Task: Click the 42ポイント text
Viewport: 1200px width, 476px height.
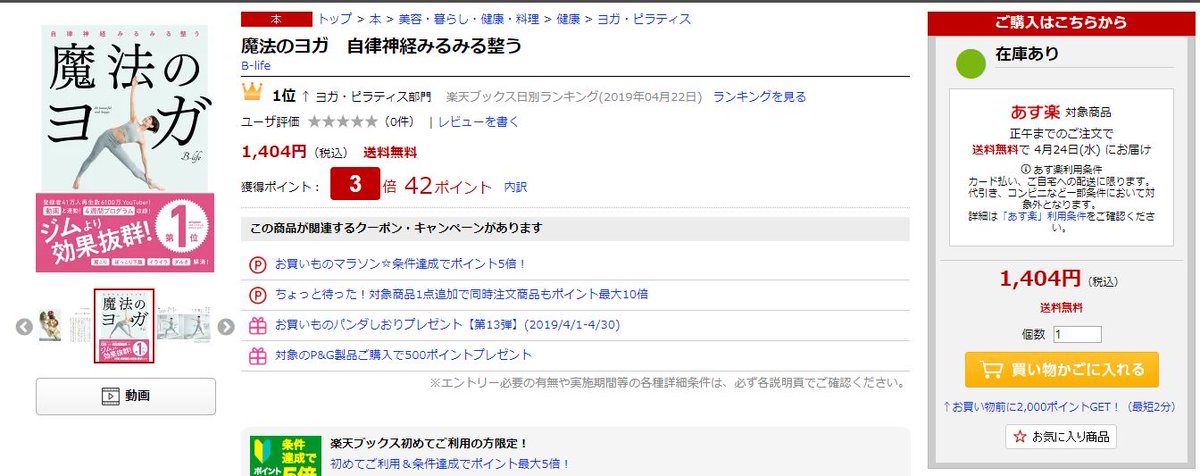Action: pos(448,186)
